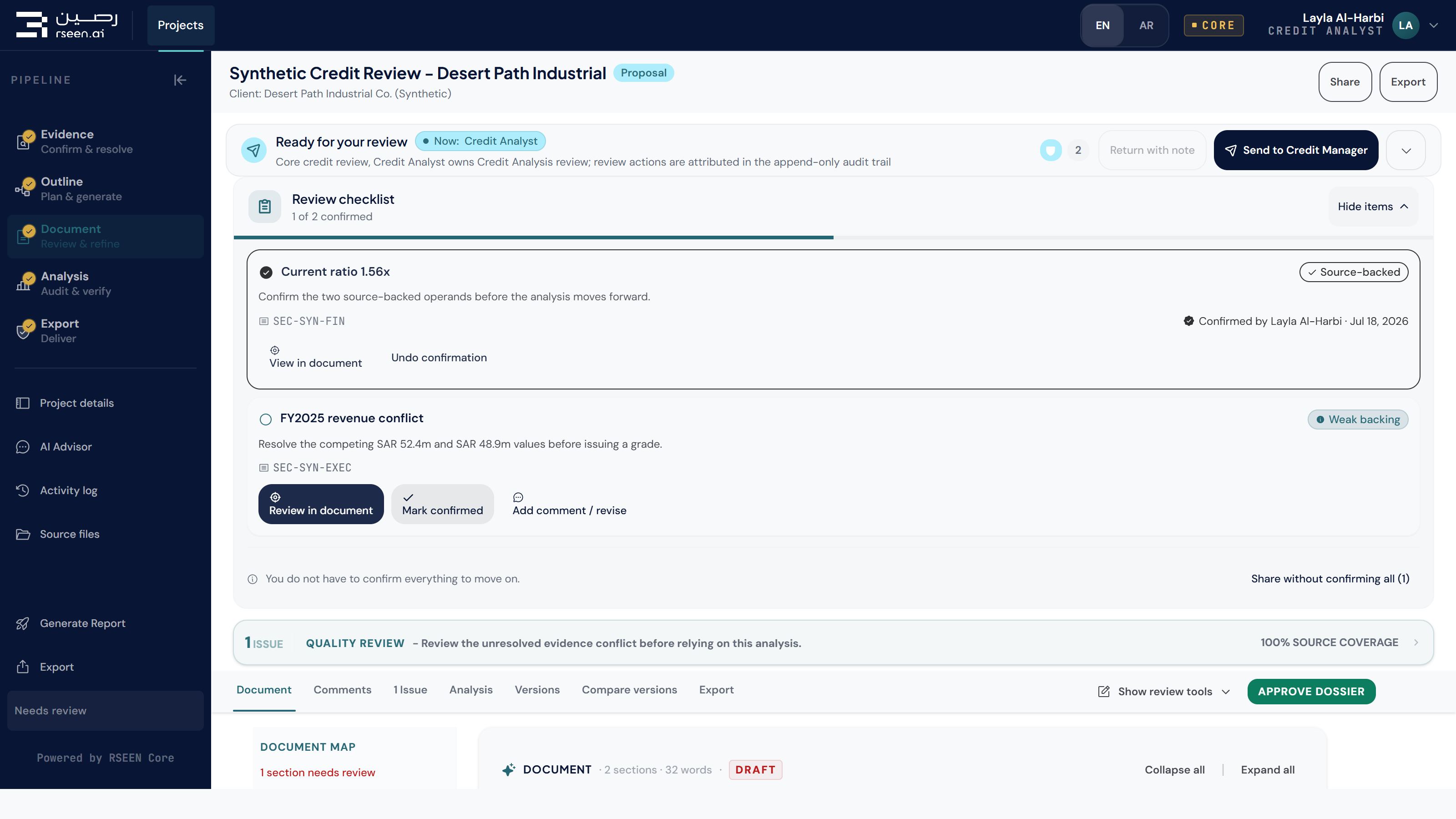1456x819 pixels.
Task: Click the SEC-SYN-EXEC section reference icon
Action: click(263, 467)
